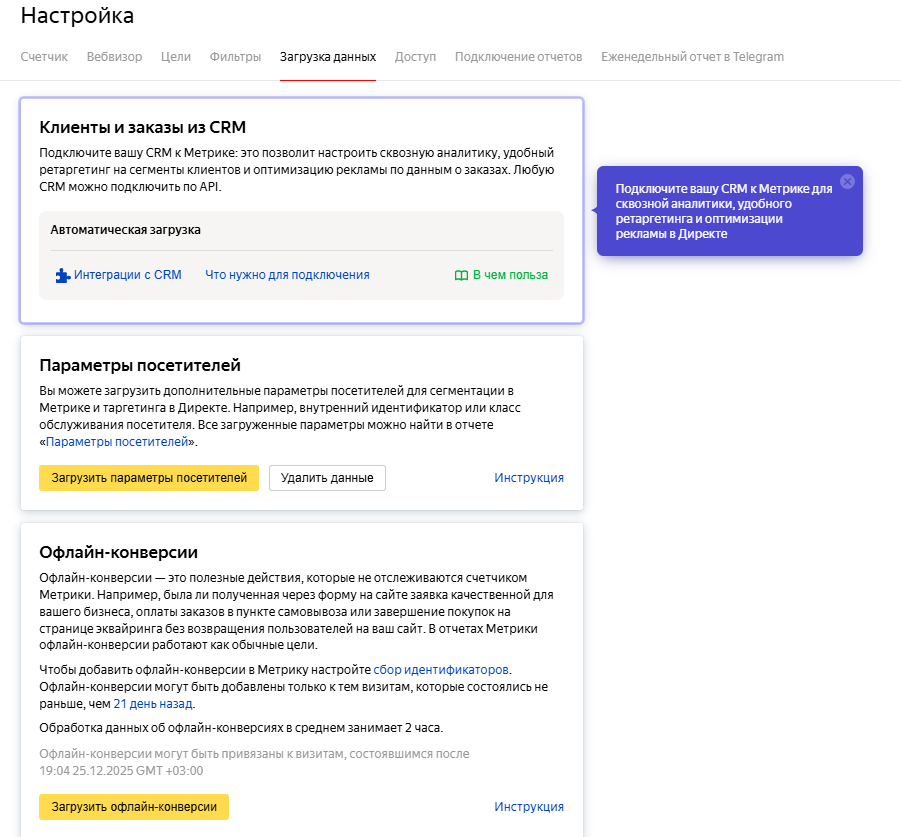Open «Инструкция» in the visitor parameters card

click(x=528, y=478)
